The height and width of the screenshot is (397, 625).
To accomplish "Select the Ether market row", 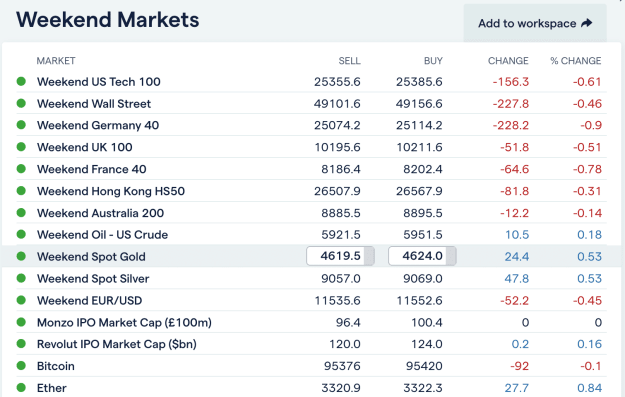I will (311, 388).
